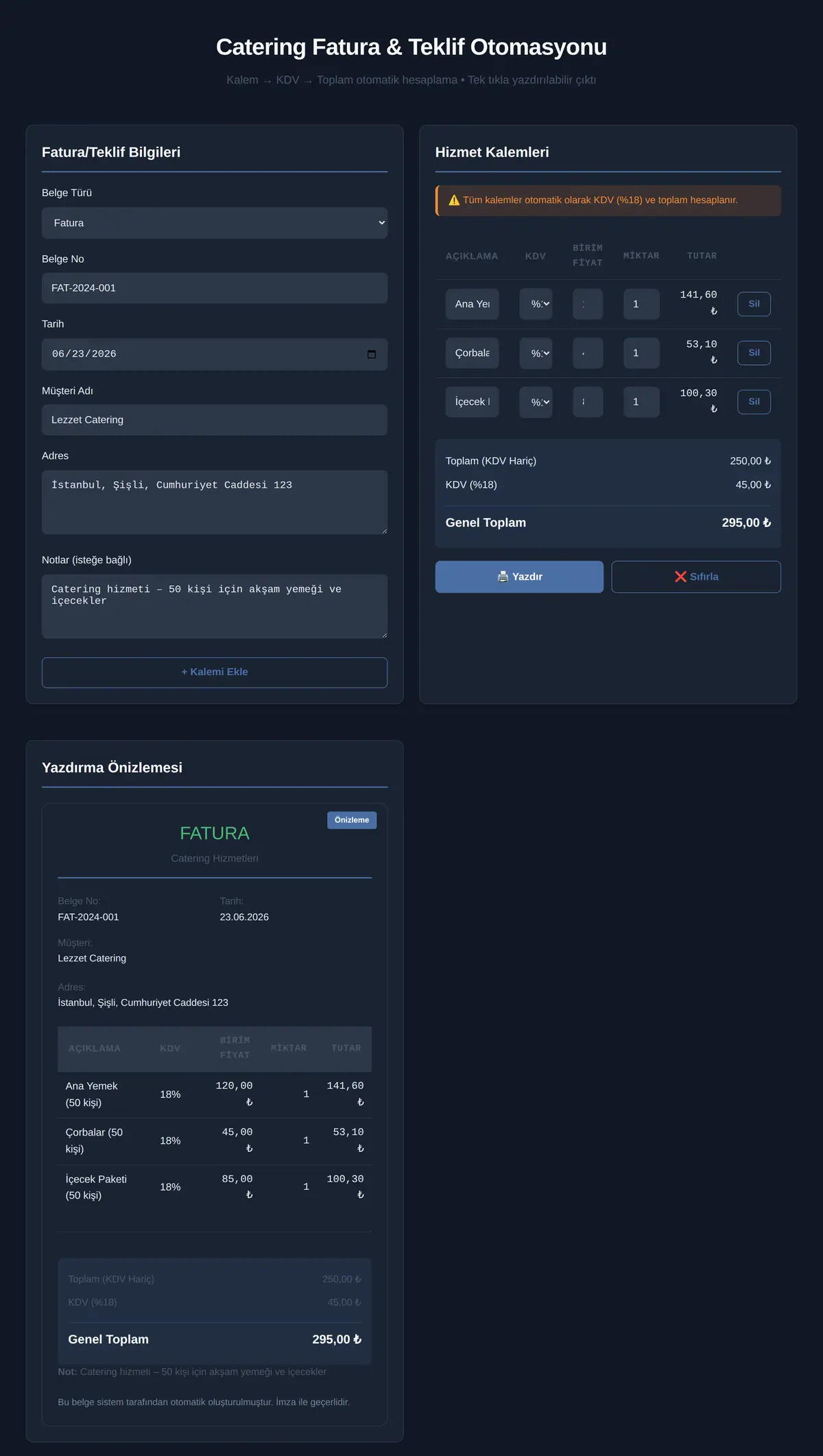
Task: Click the orange KDV info notice
Action: pos(608,200)
